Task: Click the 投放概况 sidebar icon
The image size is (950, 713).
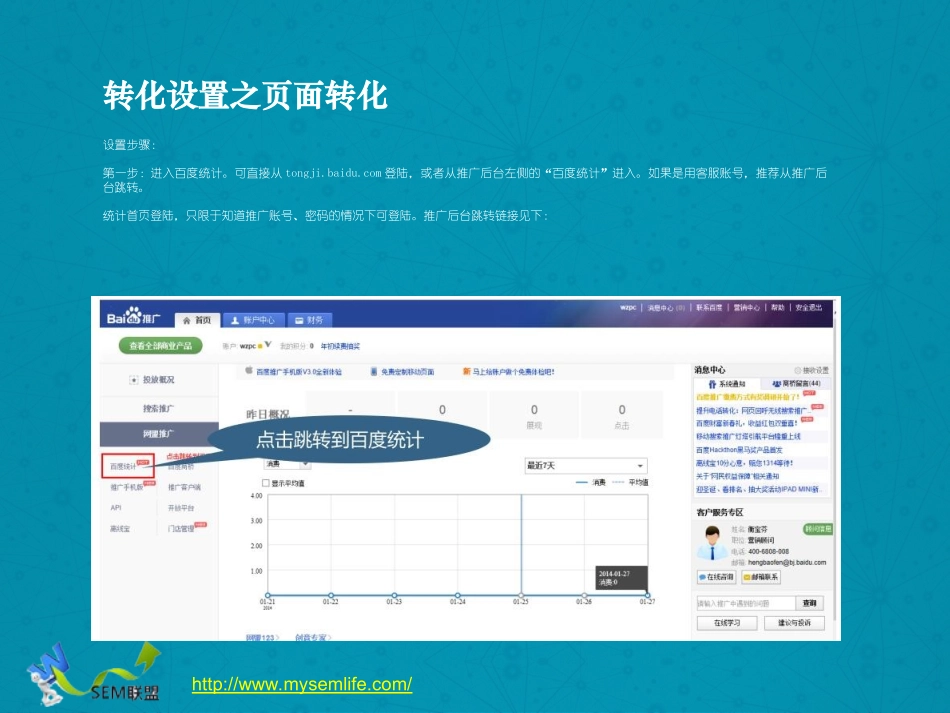Action: [133, 380]
